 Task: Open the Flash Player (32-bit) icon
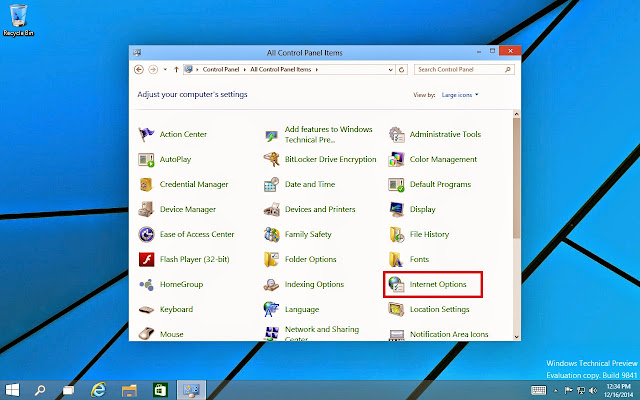pos(146,259)
